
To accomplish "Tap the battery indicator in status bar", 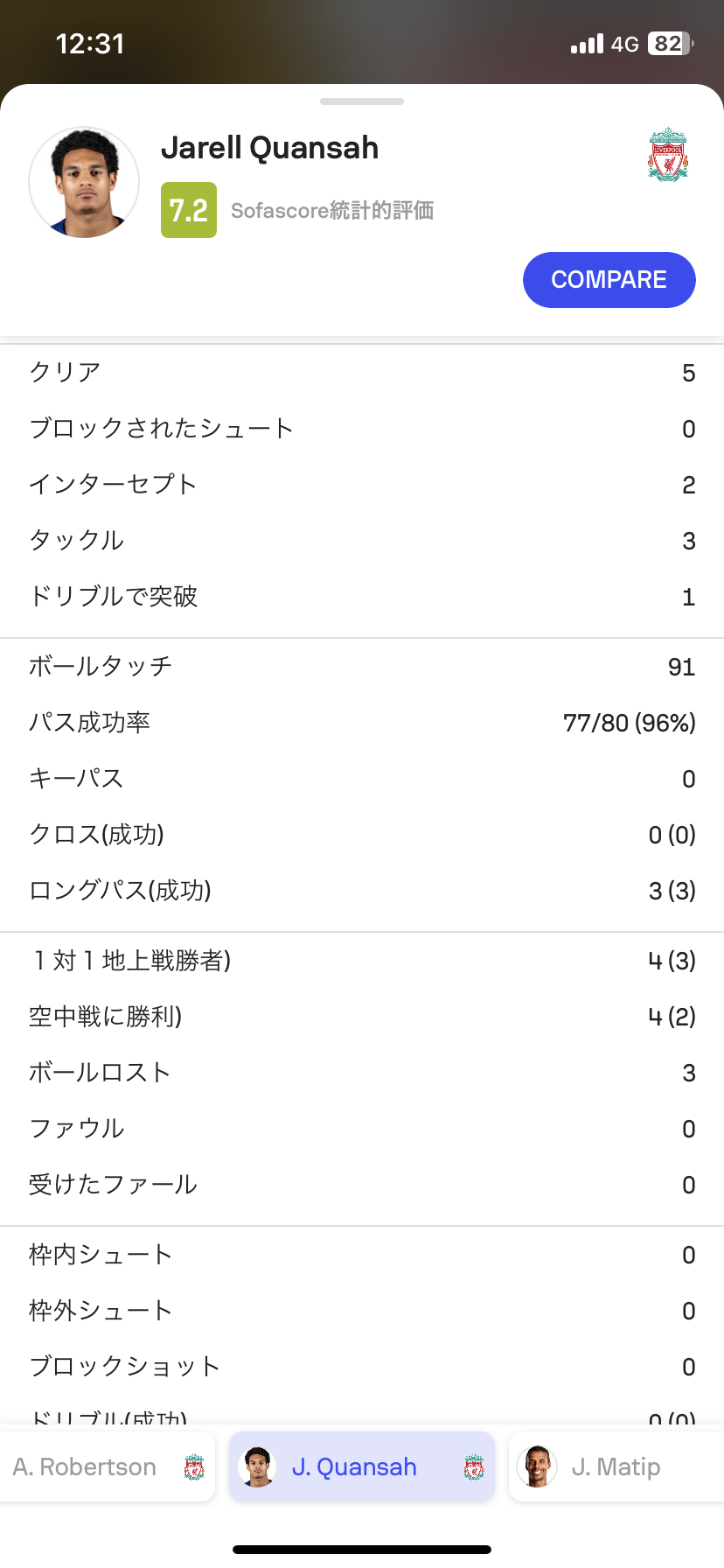I will tap(670, 44).
